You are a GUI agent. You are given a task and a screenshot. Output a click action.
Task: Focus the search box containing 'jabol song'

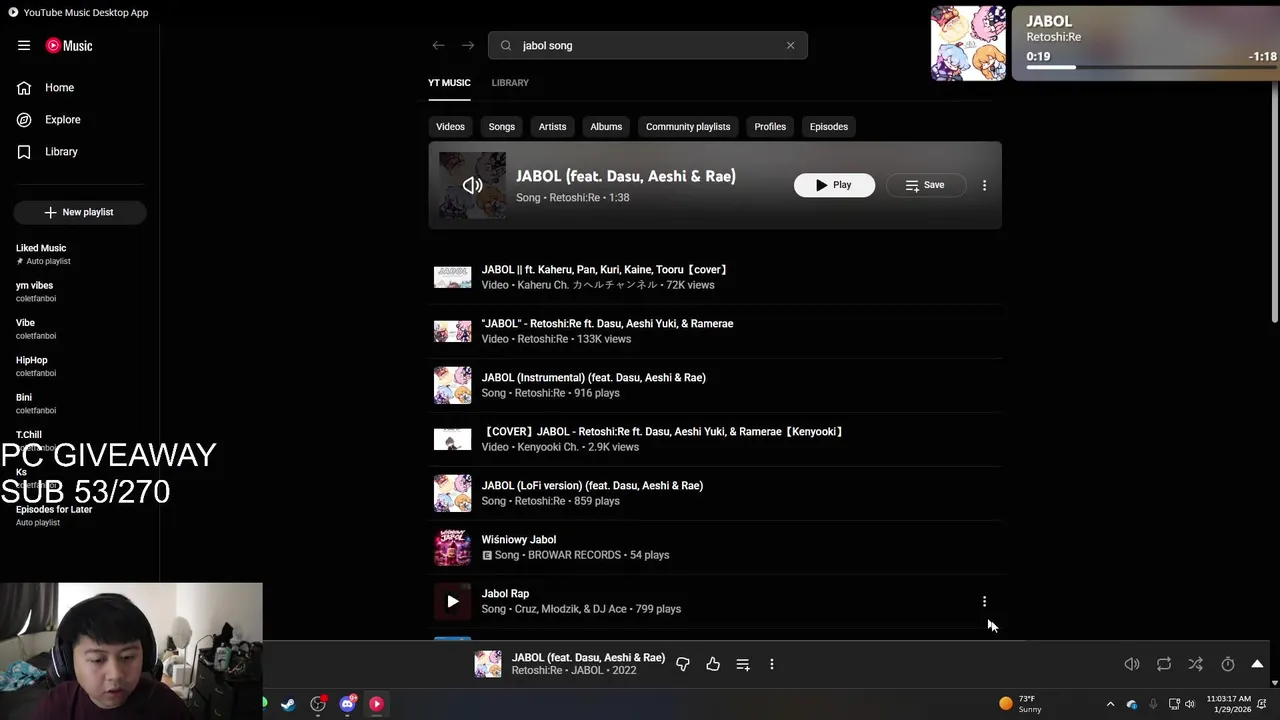tap(648, 45)
